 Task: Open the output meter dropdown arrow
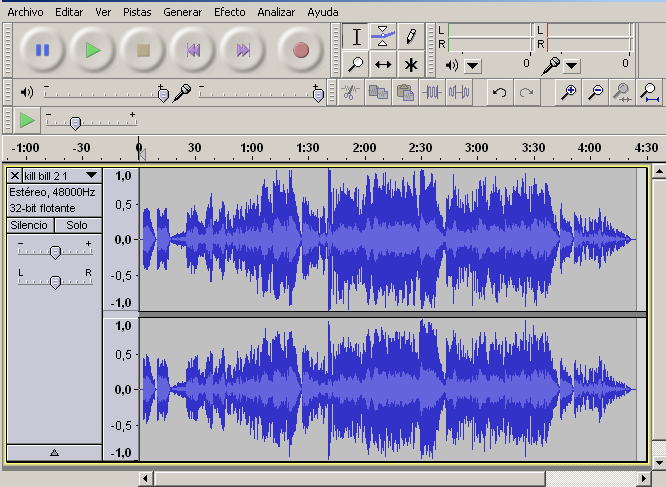pos(472,66)
